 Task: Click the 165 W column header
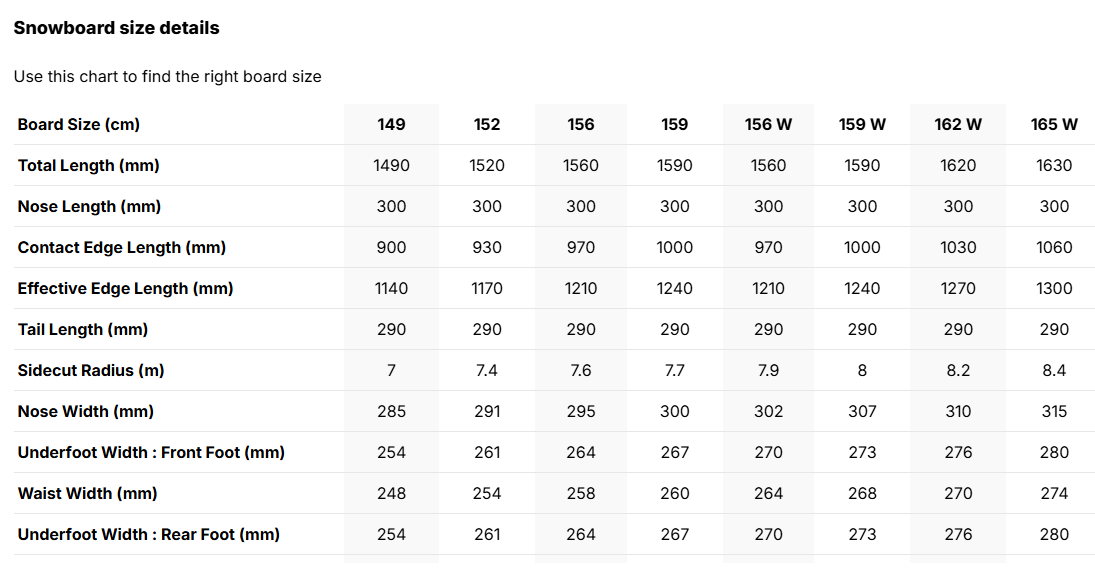pyautogui.click(x=1054, y=124)
